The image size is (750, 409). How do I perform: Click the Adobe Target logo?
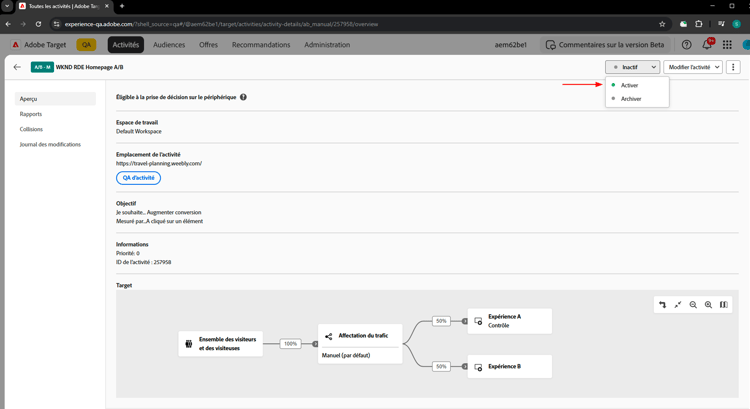point(16,44)
